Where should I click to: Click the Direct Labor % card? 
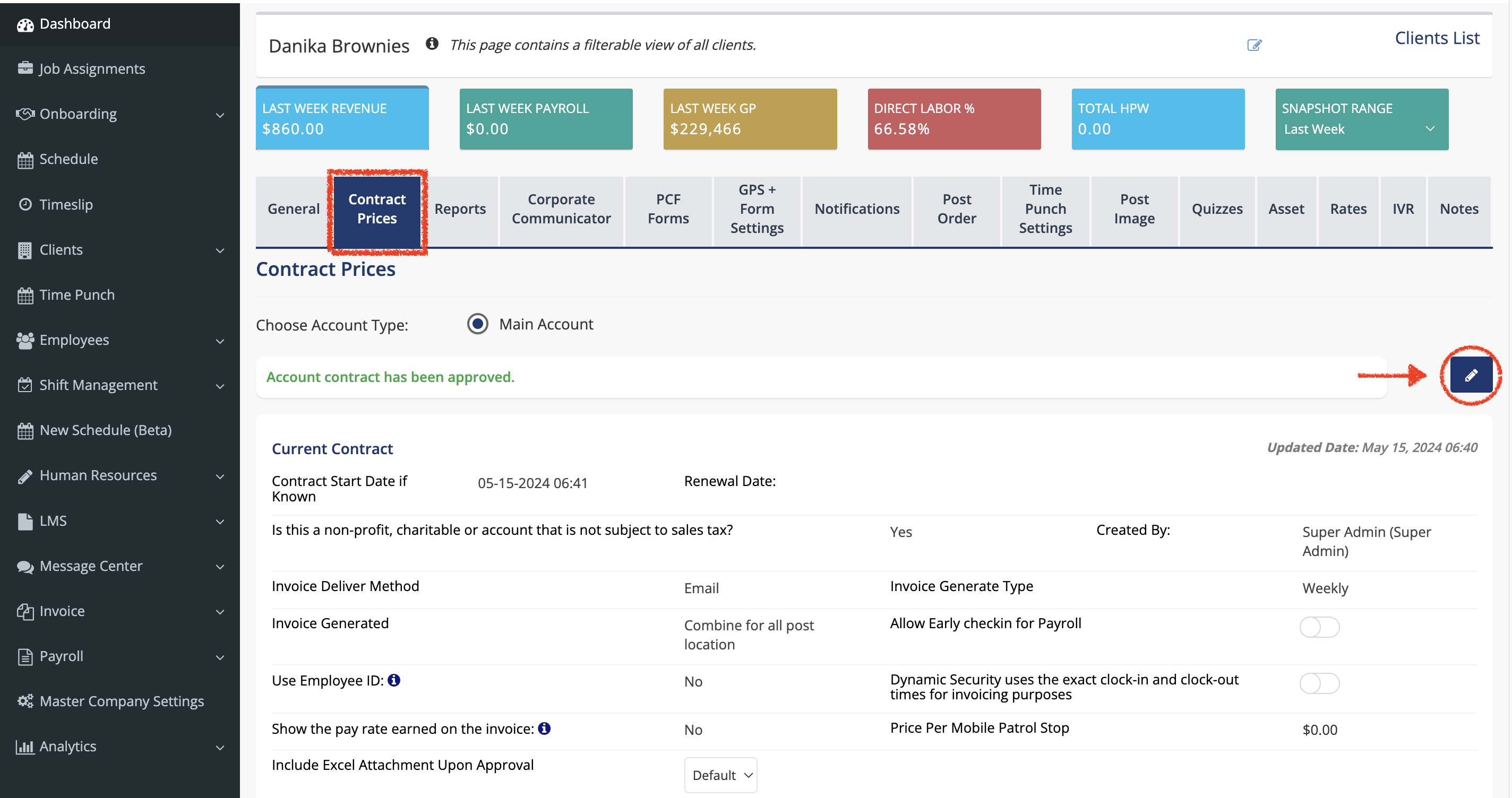(955, 119)
